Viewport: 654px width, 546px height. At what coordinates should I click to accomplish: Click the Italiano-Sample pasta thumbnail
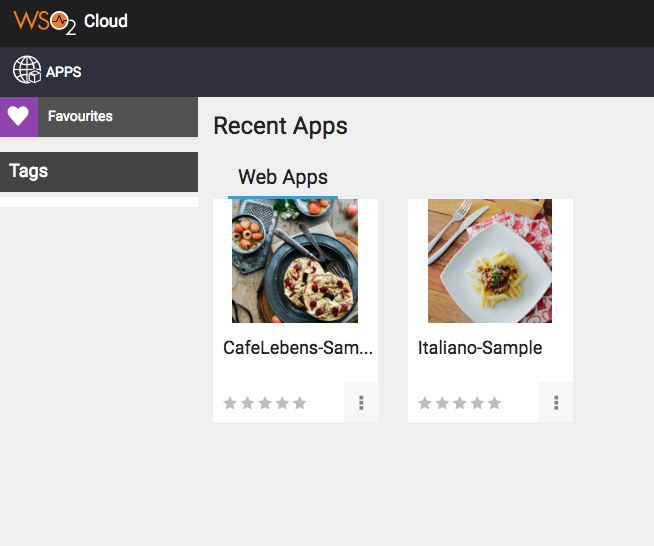(490, 261)
